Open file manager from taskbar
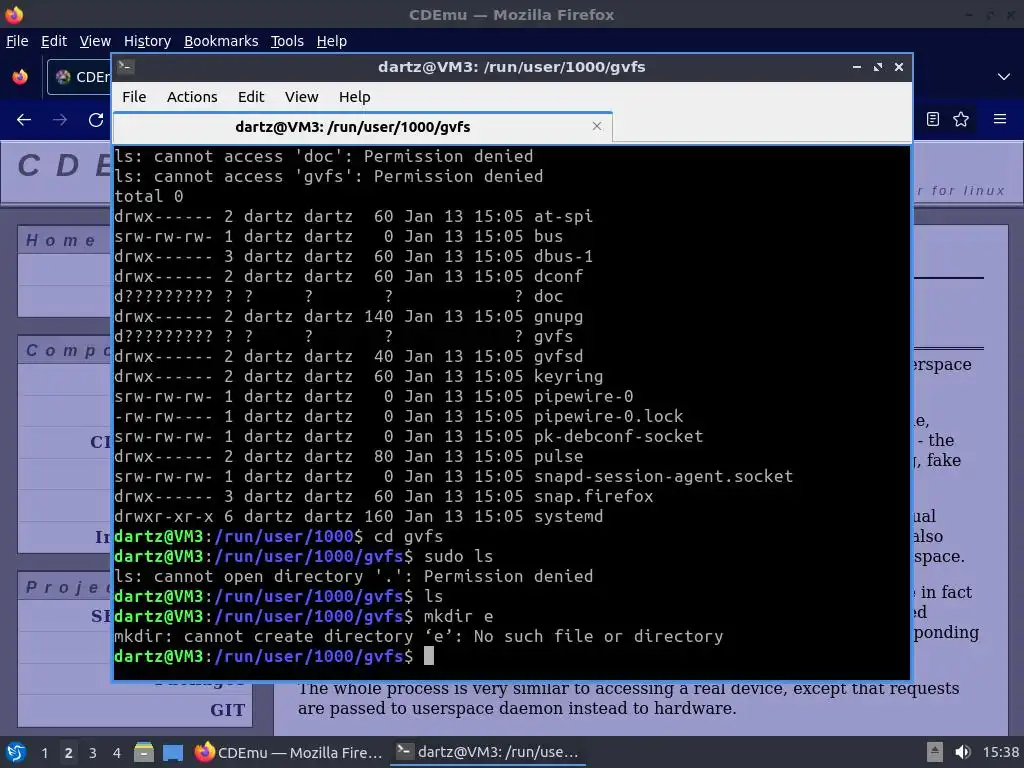1024x768 pixels. 144,752
